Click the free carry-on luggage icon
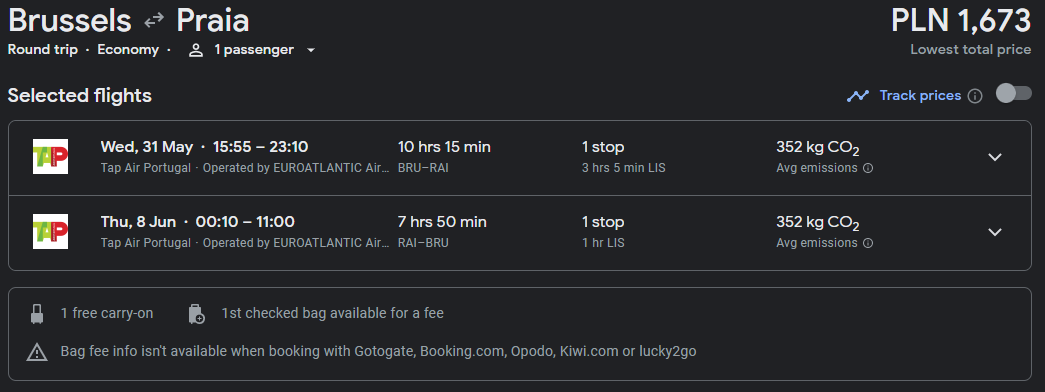 point(37,313)
